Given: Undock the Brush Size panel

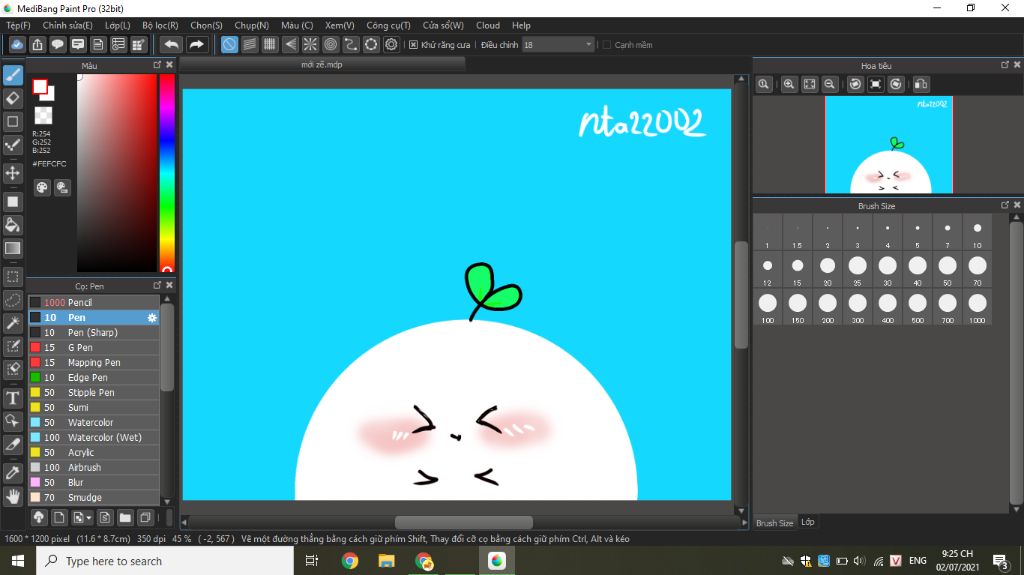Looking at the screenshot, I should click(x=1004, y=205).
